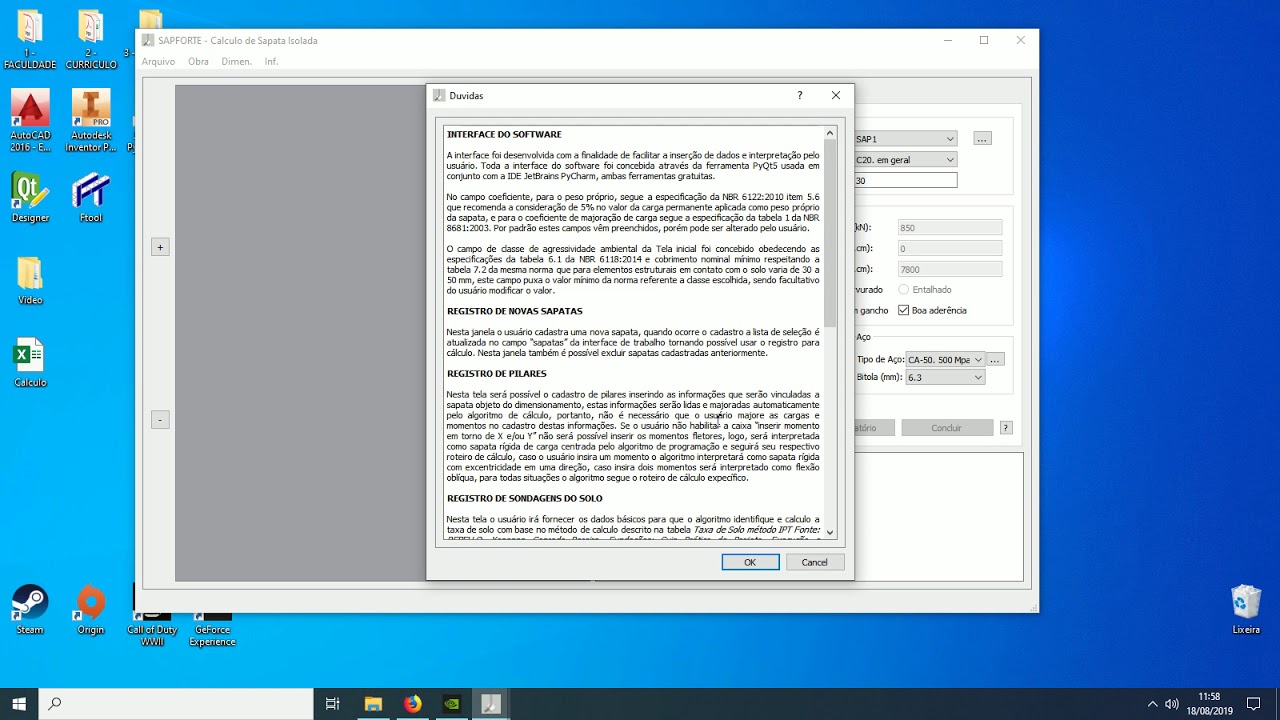Image resolution: width=1280 pixels, height=720 pixels.
Task: Open the 1 - FACULDADE desktop folder
Action: point(30,40)
